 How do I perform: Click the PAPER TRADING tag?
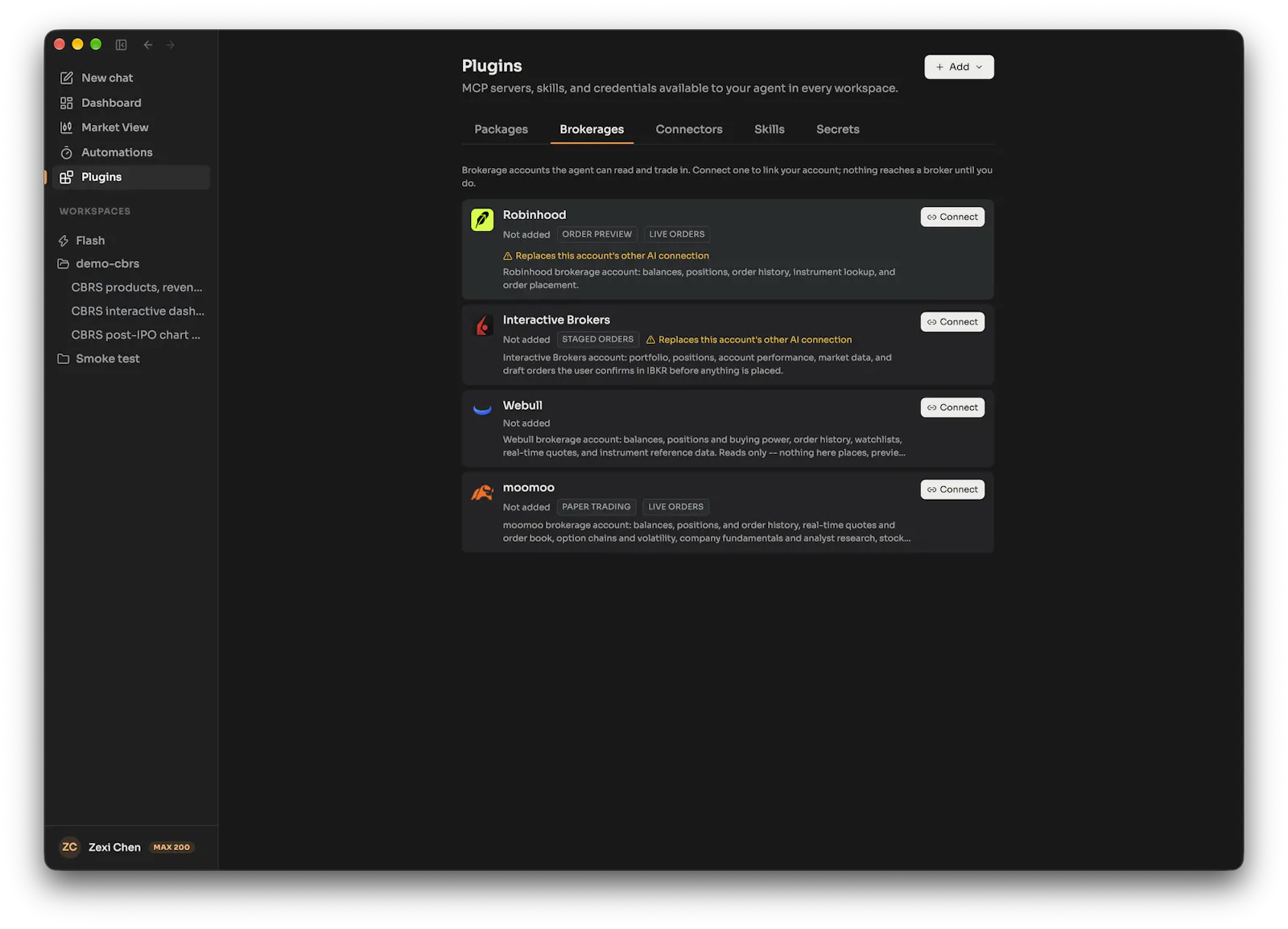pyautogui.click(x=596, y=507)
